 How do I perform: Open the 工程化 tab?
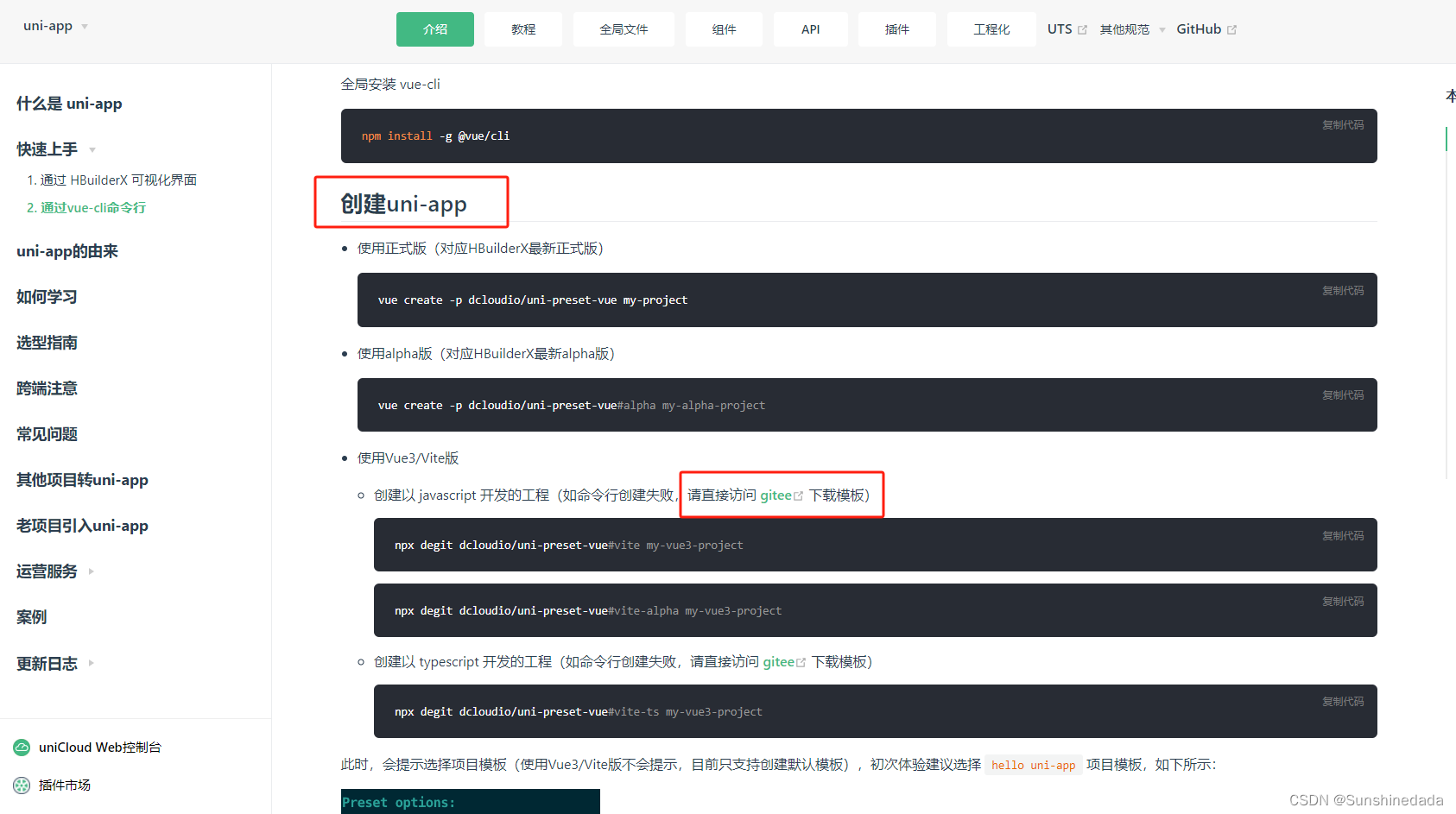991,29
